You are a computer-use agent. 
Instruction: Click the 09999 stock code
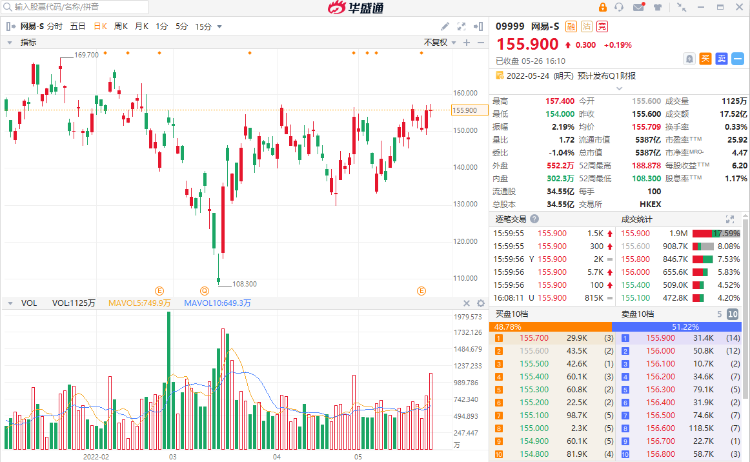click(x=510, y=26)
